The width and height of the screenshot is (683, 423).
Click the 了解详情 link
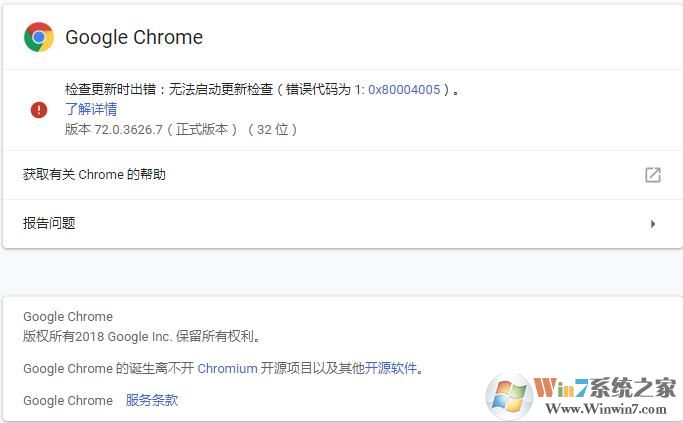click(x=91, y=109)
